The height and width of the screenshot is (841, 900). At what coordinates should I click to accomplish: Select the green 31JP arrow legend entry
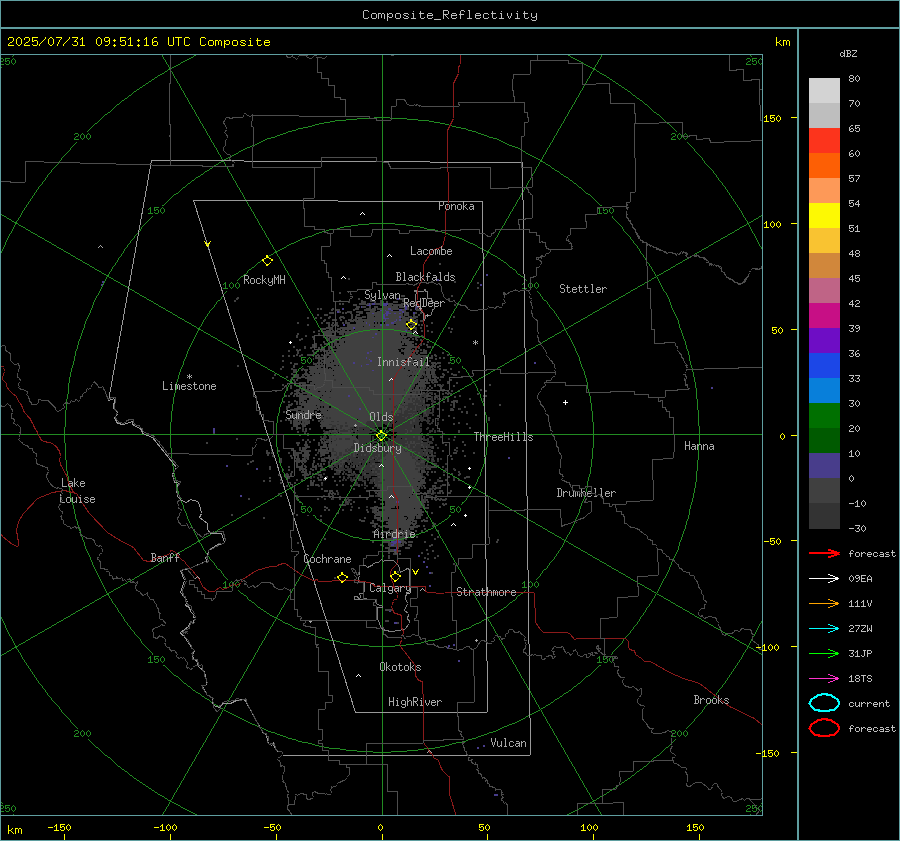824,653
